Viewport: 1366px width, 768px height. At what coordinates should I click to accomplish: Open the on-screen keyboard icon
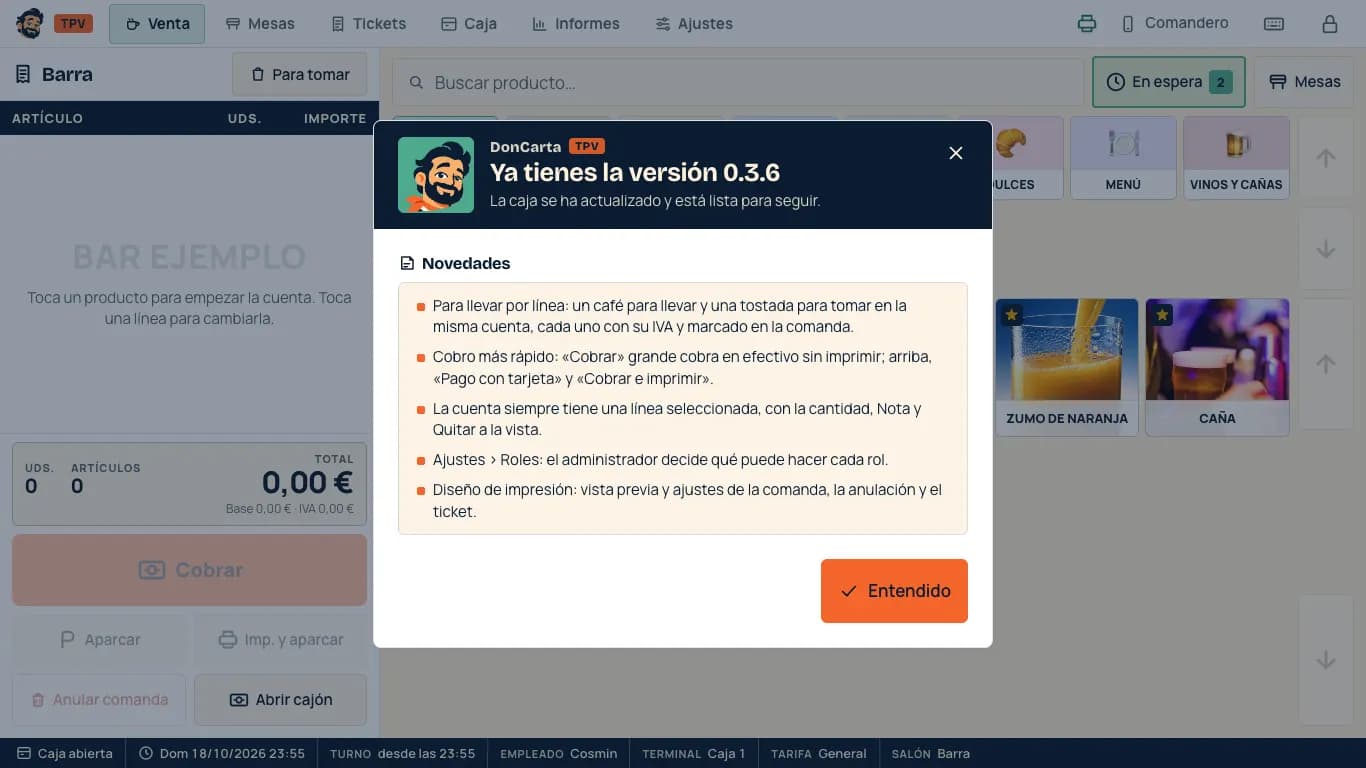tap(1274, 24)
